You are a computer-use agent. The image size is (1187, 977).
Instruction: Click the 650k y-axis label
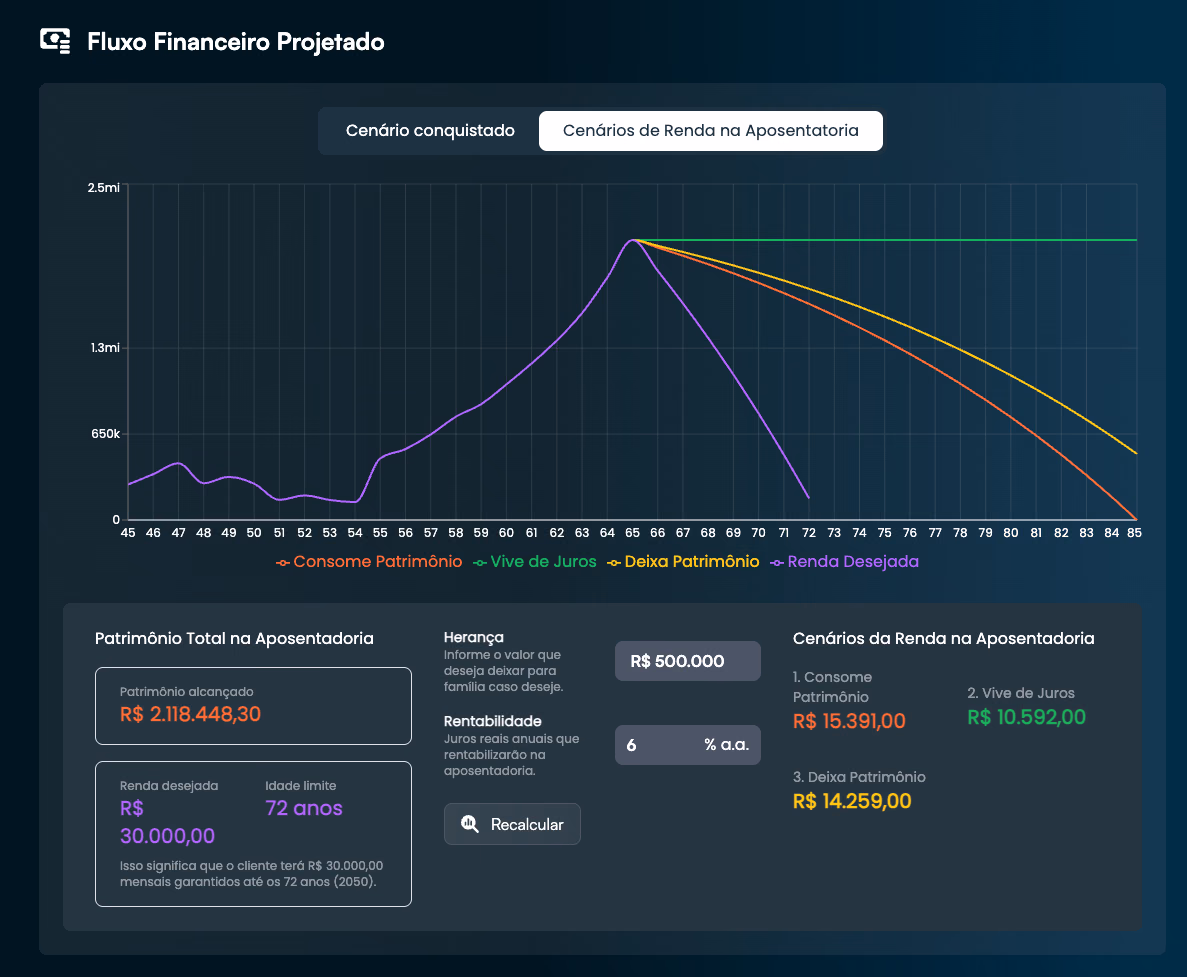click(105, 434)
